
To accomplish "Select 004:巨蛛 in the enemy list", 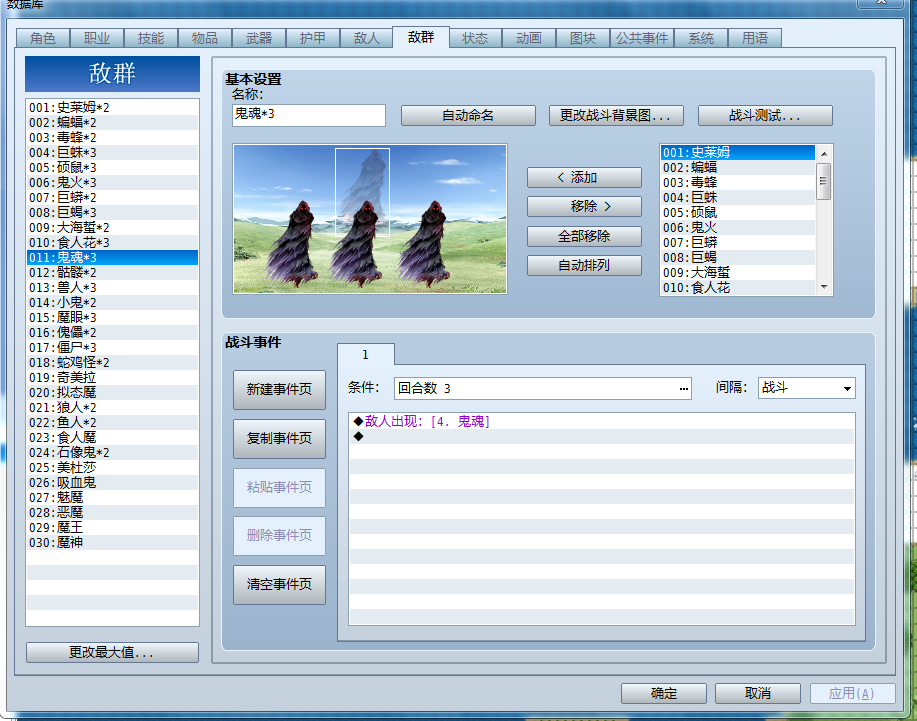I will coord(737,198).
